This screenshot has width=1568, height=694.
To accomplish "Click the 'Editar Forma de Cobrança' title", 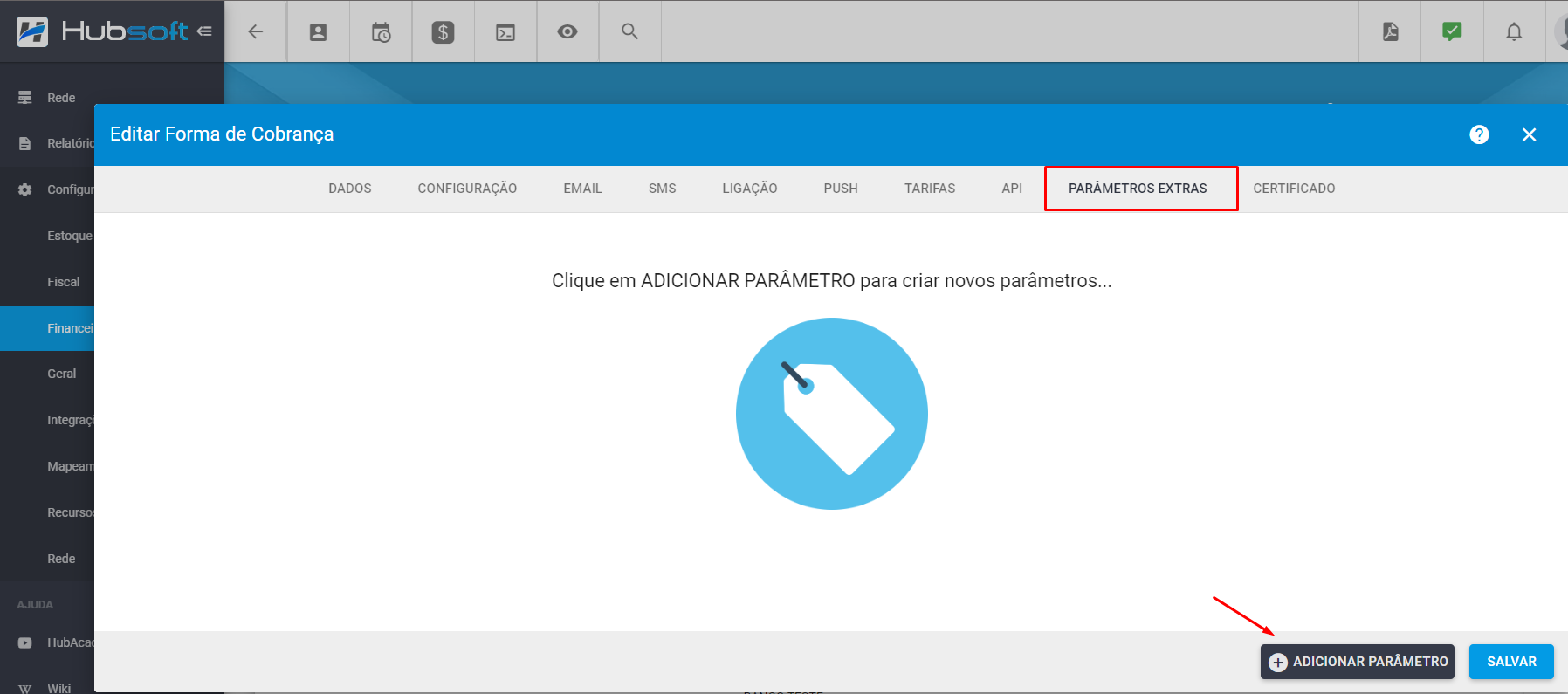I will (222, 134).
